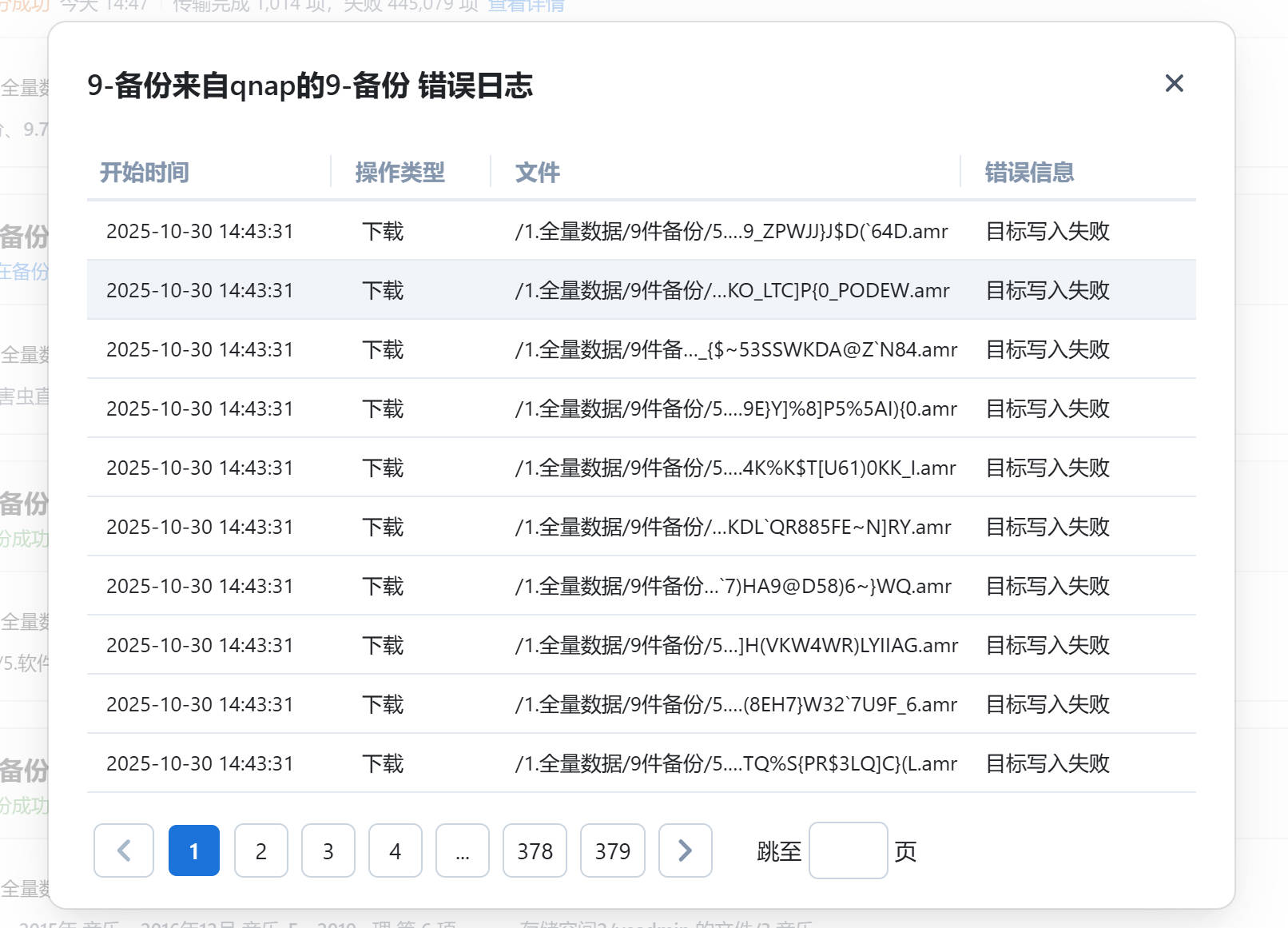Viewport: 1288px width, 928px height.
Task: Click the 开始时间 column header
Action: (x=145, y=172)
